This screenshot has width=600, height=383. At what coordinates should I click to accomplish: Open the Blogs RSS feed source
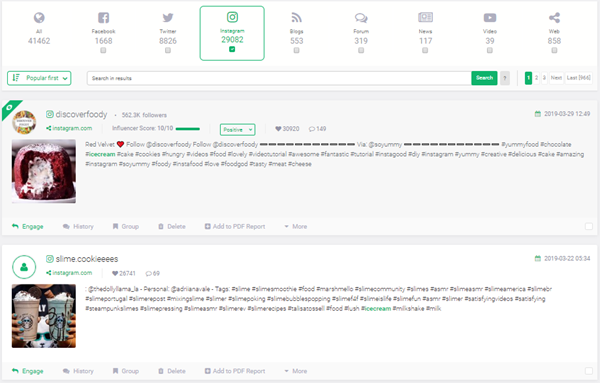[297, 18]
